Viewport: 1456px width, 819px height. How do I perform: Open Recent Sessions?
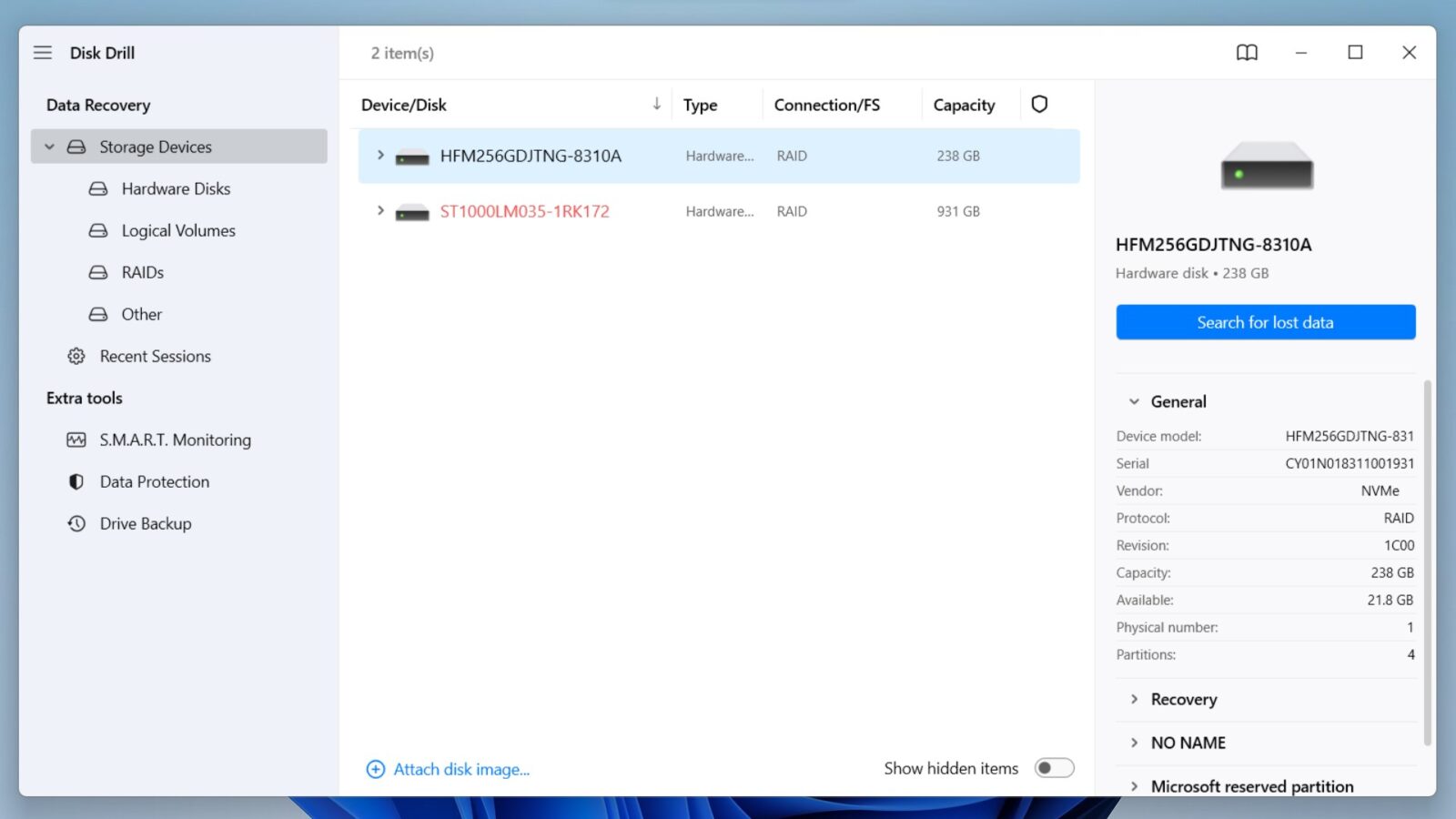point(156,356)
